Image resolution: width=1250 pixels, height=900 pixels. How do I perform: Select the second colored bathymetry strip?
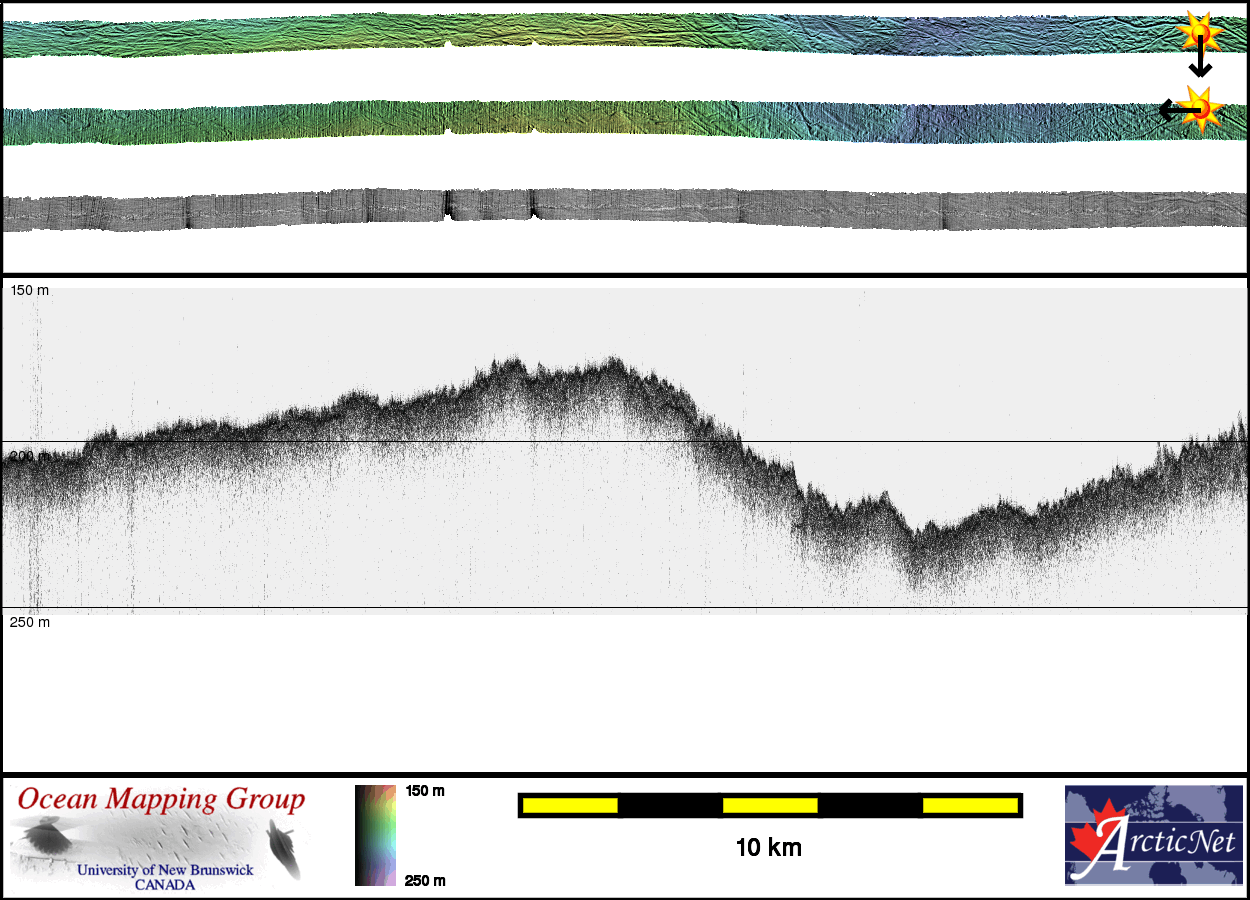click(x=600, y=122)
